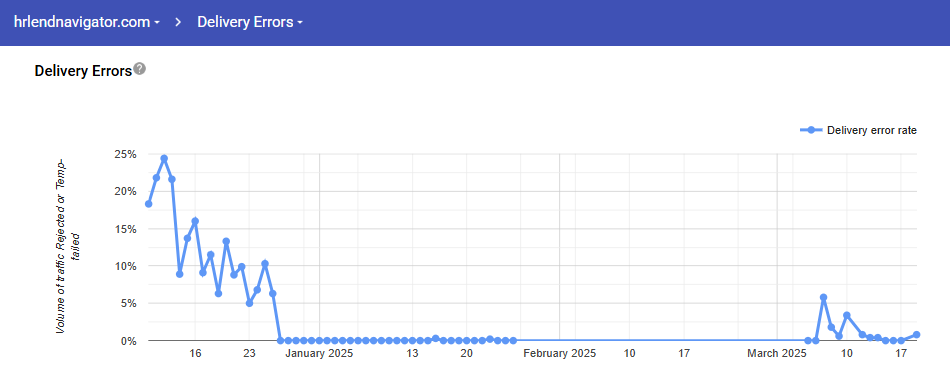Select the highest peak point near 25%
The image size is (950, 387).
point(164,159)
